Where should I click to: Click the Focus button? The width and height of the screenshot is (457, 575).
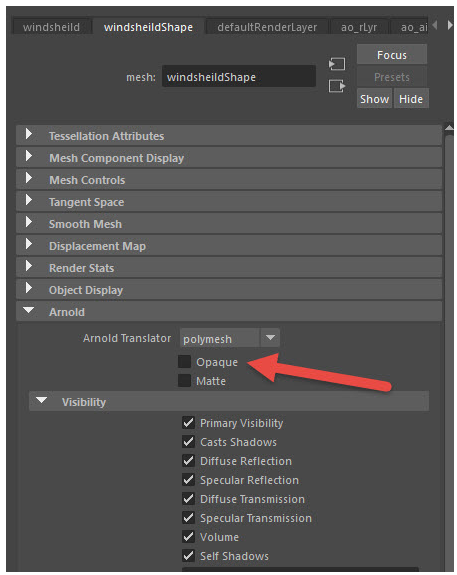click(392, 55)
